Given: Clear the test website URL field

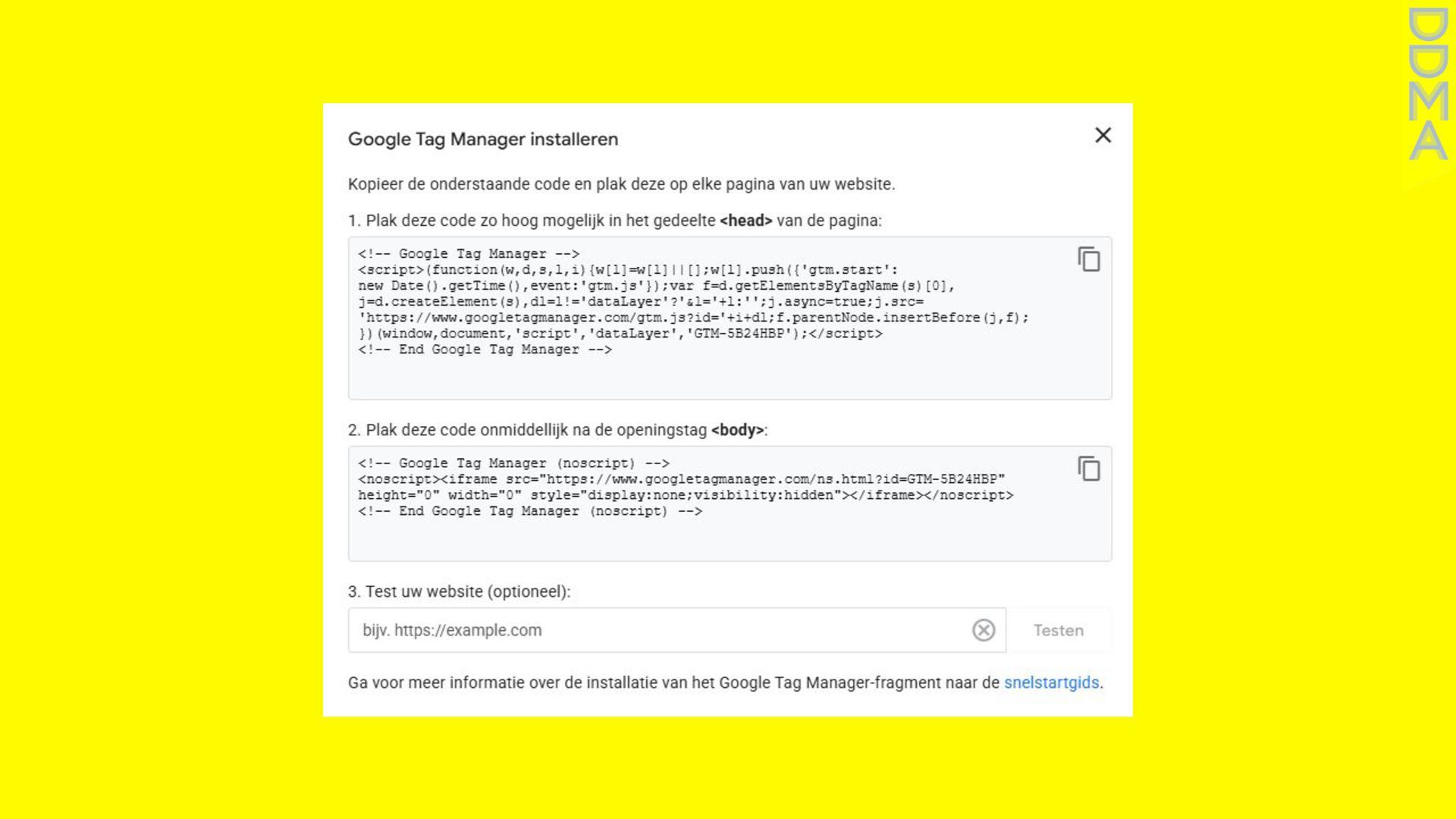Looking at the screenshot, I should pyautogui.click(x=984, y=630).
